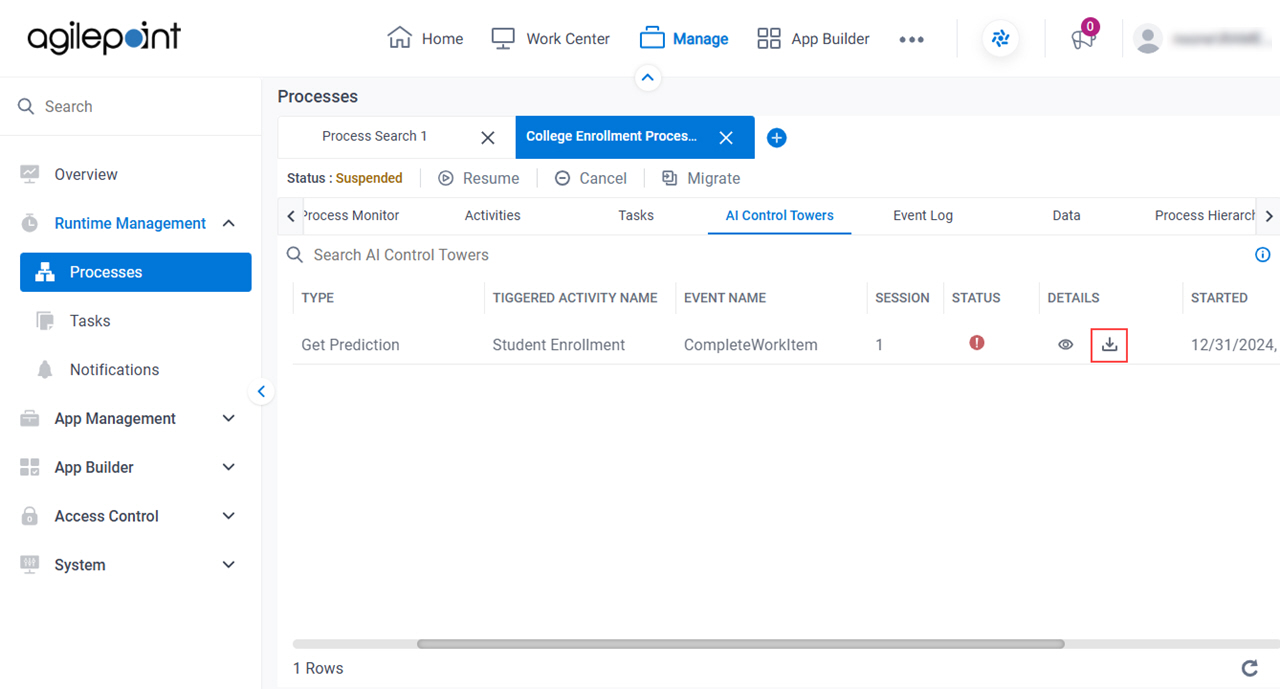Resume the suspended process
The width and height of the screenshot is (1280, 689).
479,178
